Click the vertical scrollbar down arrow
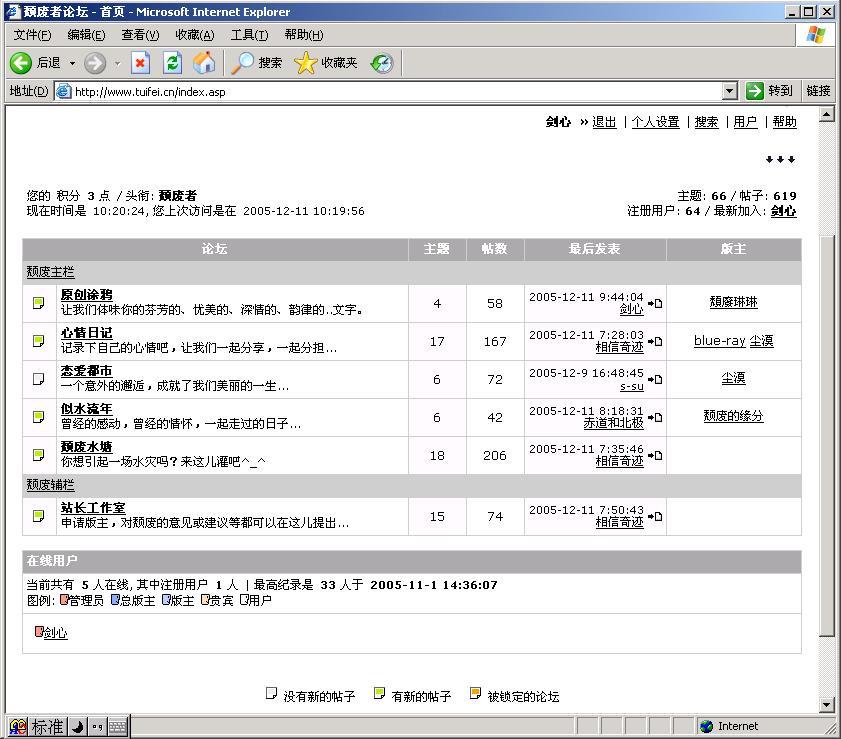The width and height of the screenshot is (841, 739). tap(827, 704)
